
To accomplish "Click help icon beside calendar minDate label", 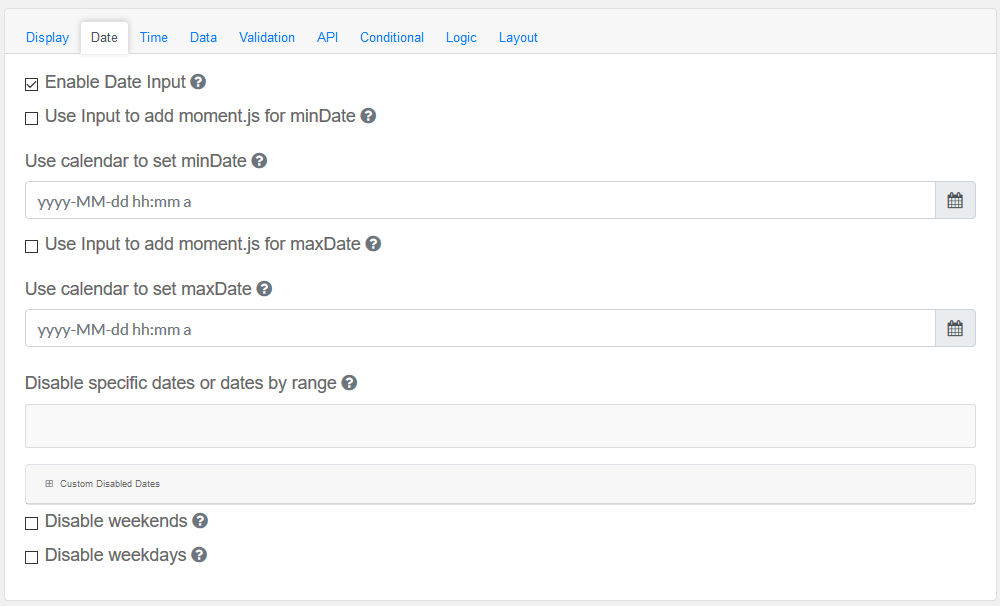I will click(259, 161).
